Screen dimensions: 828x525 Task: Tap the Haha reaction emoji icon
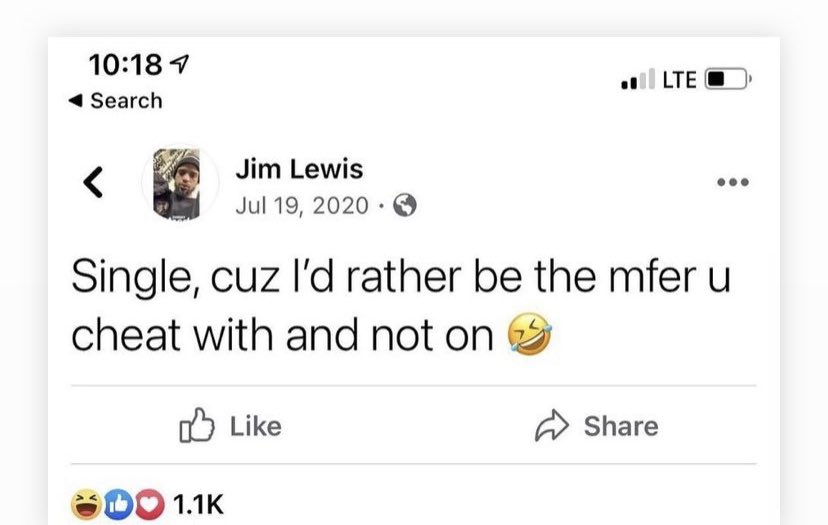click(x=87, y=504)
